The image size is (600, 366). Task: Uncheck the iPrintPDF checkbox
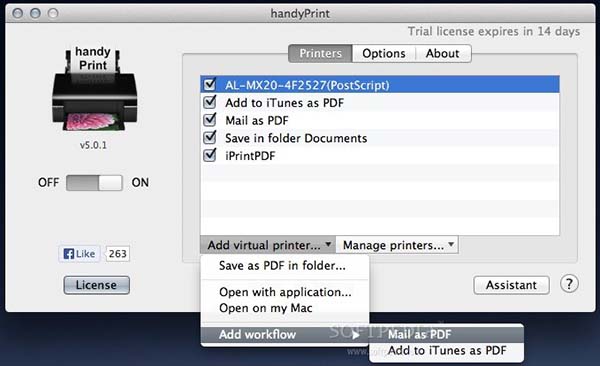[x=210, y=155]
